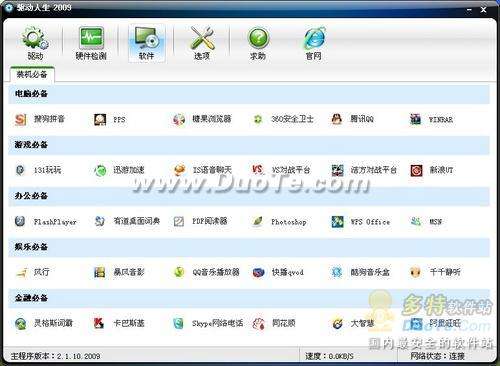Select the 软件 toolbar icon
The height and width of the screenshot is (366, 500).
[x=147, y=44]
